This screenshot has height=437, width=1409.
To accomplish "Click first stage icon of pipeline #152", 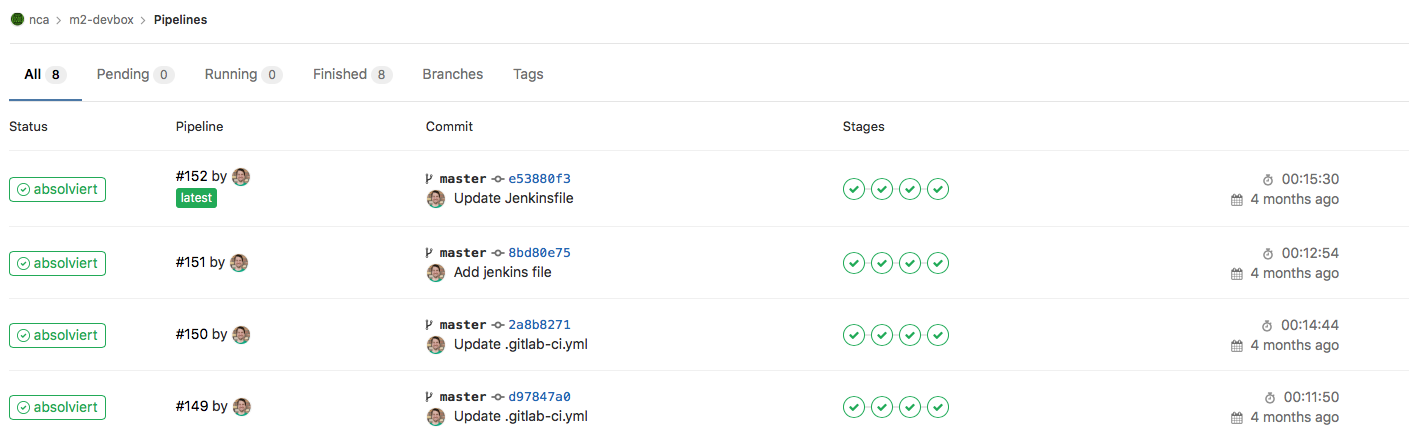I will tap(853, 189).
